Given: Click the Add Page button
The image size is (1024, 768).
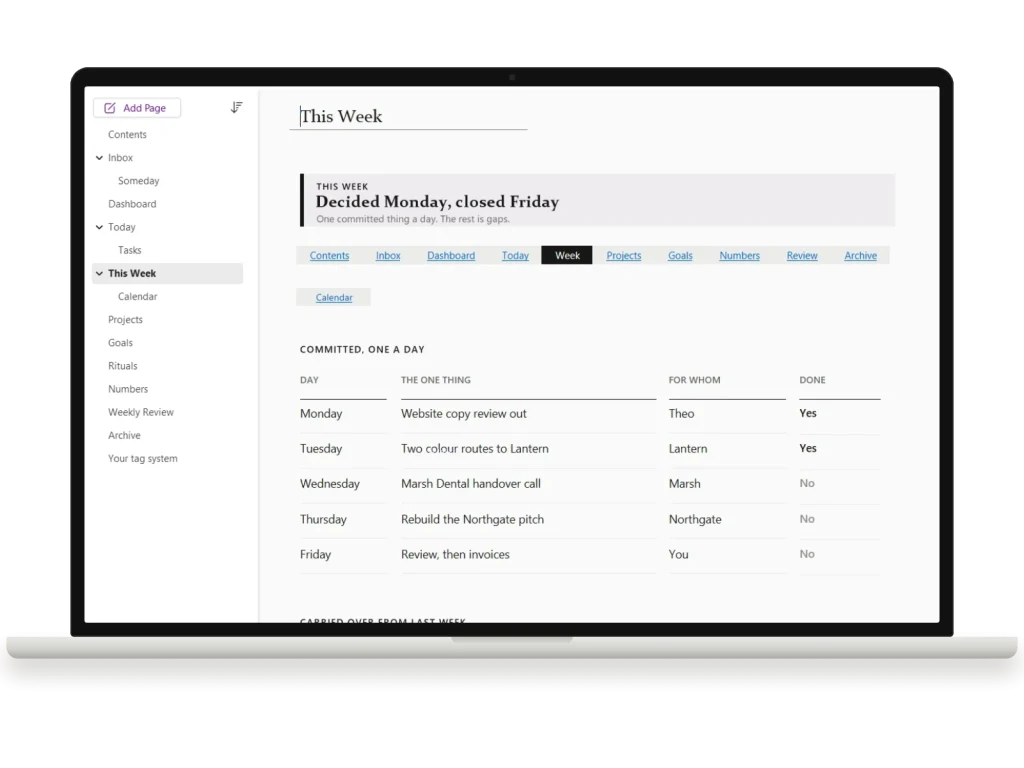Looking at the screenshot, I should pos(137,108).
